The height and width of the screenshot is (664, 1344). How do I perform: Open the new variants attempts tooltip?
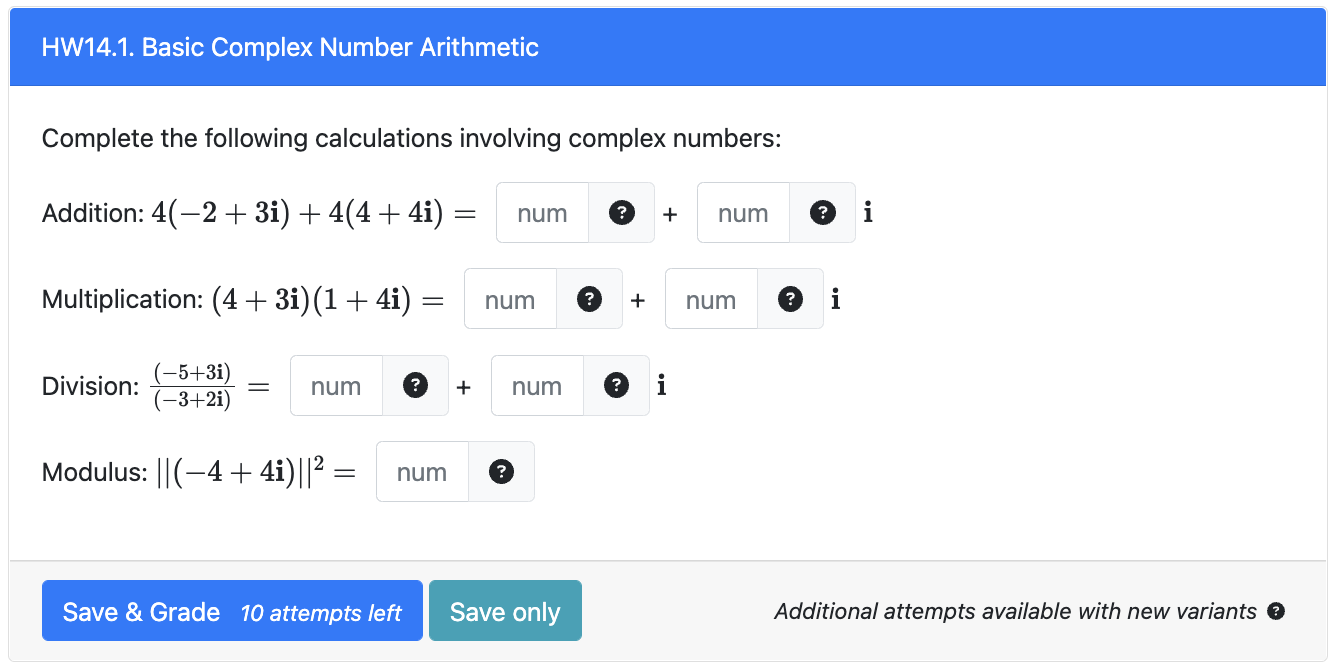(1278, 611)
